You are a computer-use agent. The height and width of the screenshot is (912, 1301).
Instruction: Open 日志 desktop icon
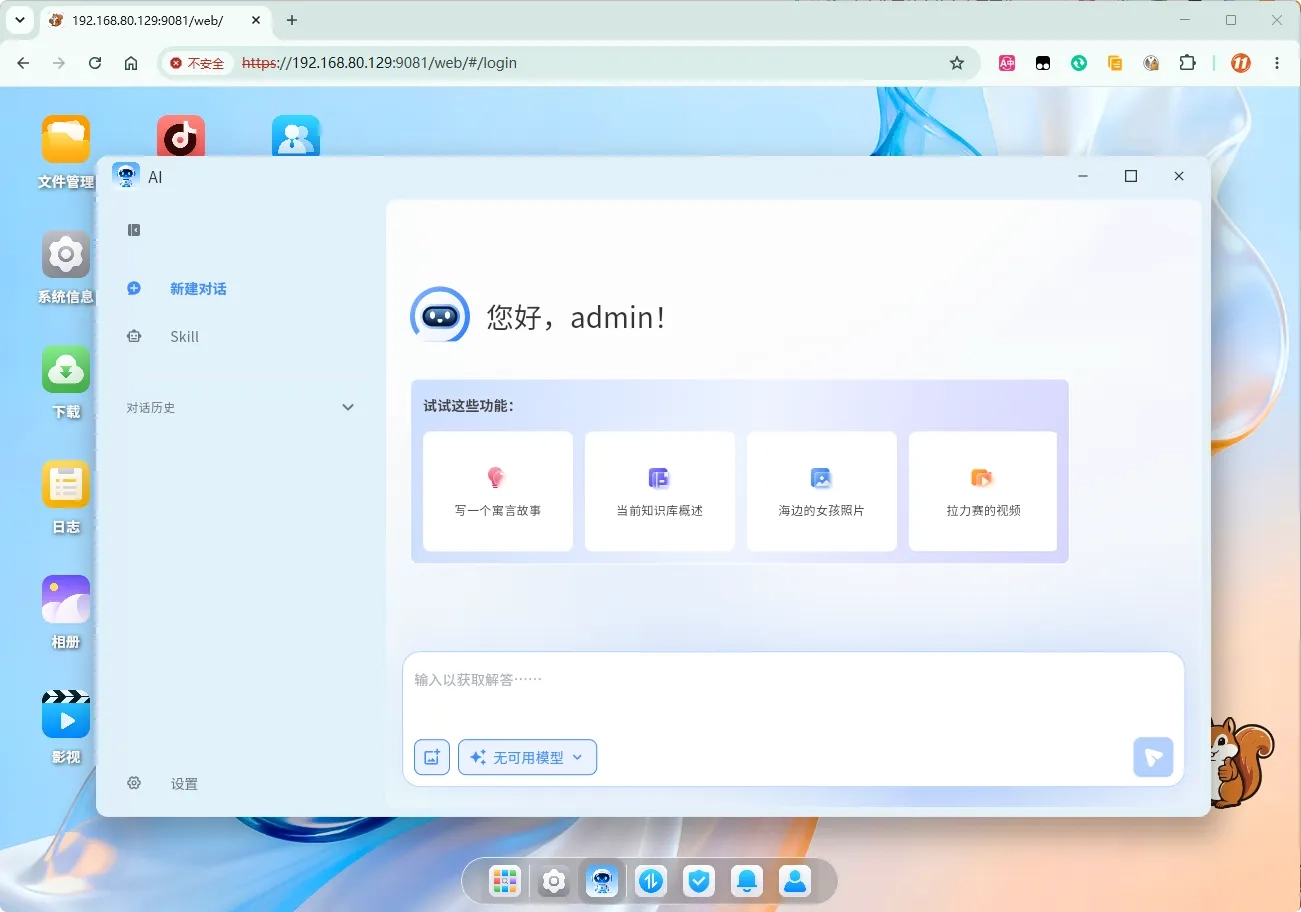[66, 484]
